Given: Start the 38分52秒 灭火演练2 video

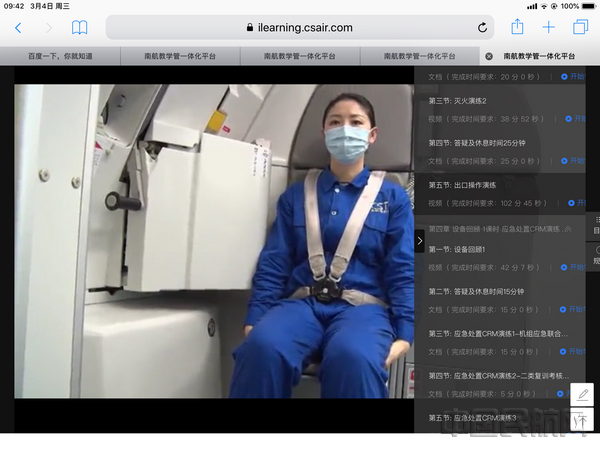Looking at the screenshot, I should click(x=574, y=119).
